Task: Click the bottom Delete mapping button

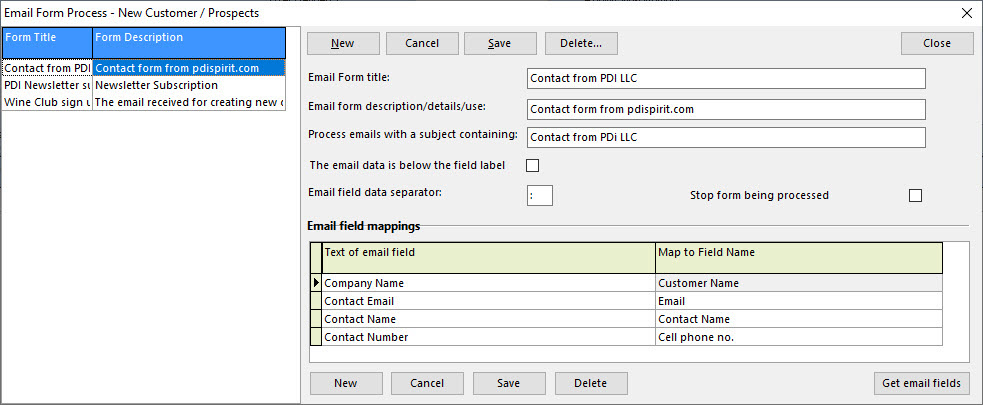Action: click(591, 383)
